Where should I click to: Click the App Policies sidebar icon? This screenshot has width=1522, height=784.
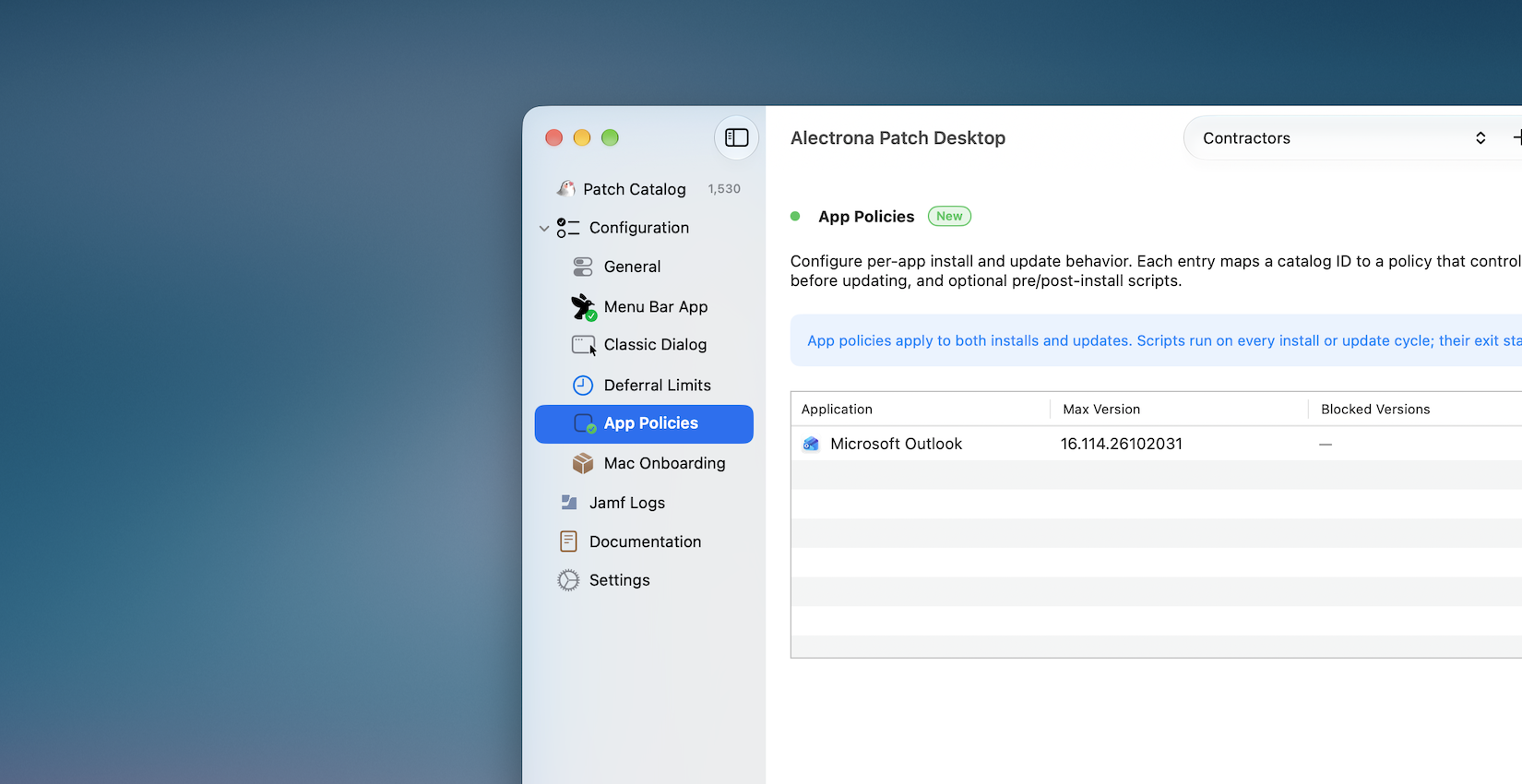point(585,423)
